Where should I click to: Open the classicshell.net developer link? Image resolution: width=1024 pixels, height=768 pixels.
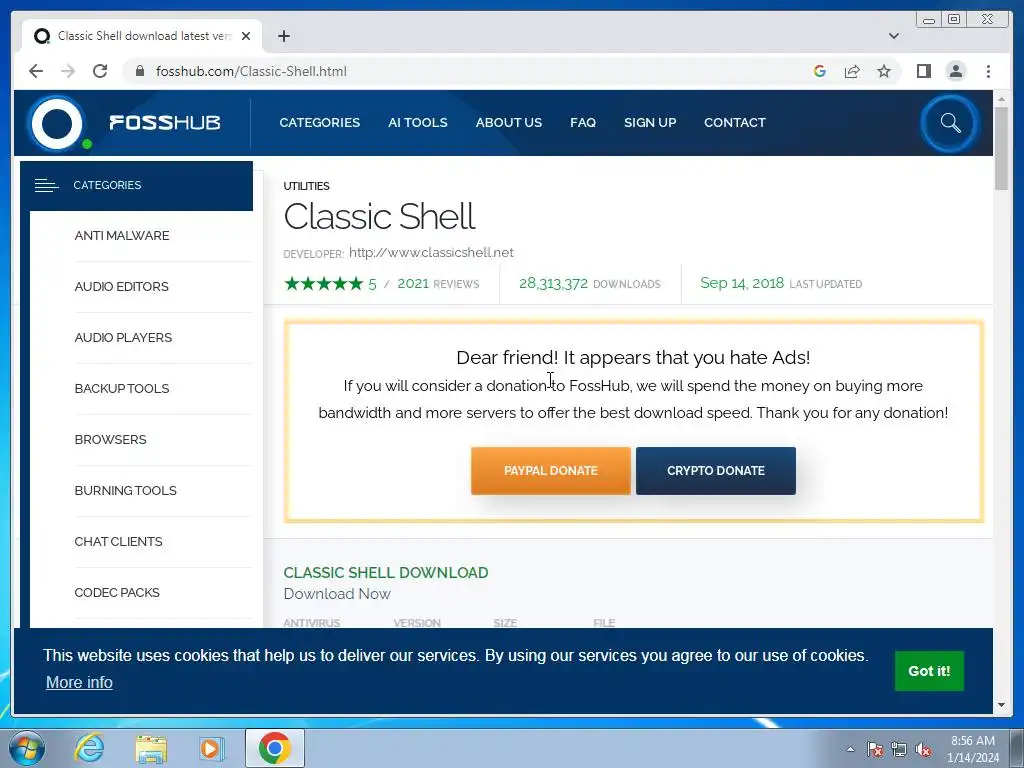click(431, 253)
